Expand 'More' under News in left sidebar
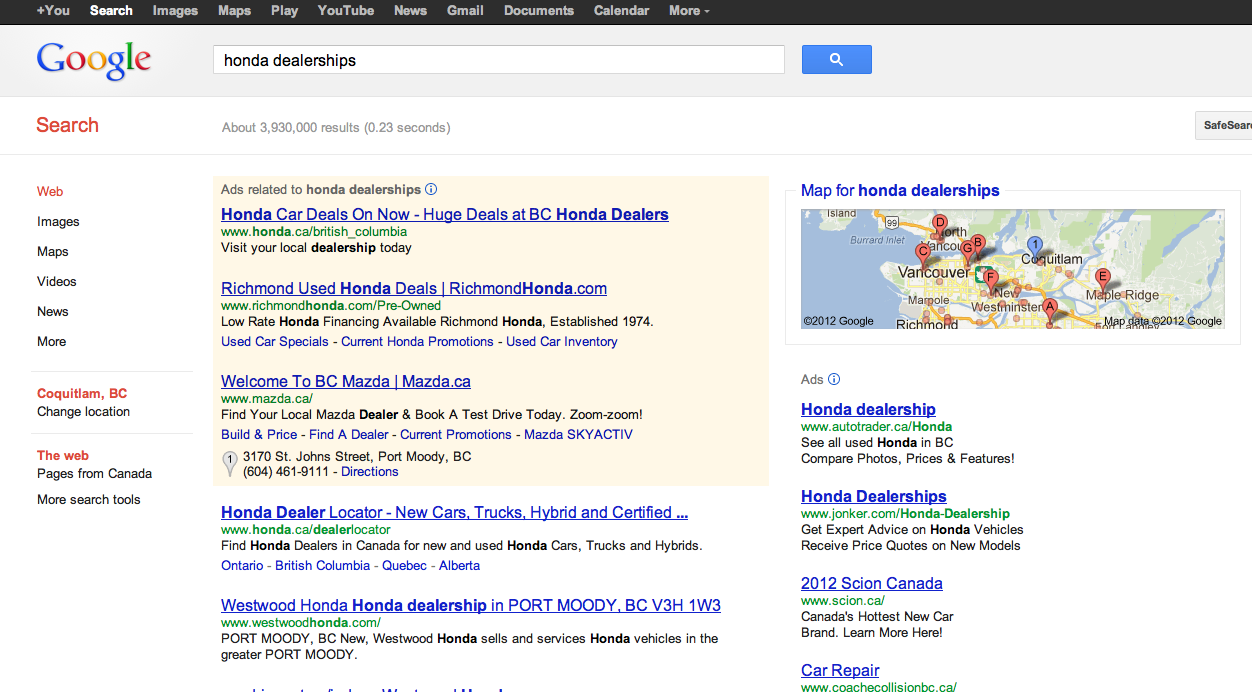This screenshot has width=1252, height=692. [x=52, y=341]
